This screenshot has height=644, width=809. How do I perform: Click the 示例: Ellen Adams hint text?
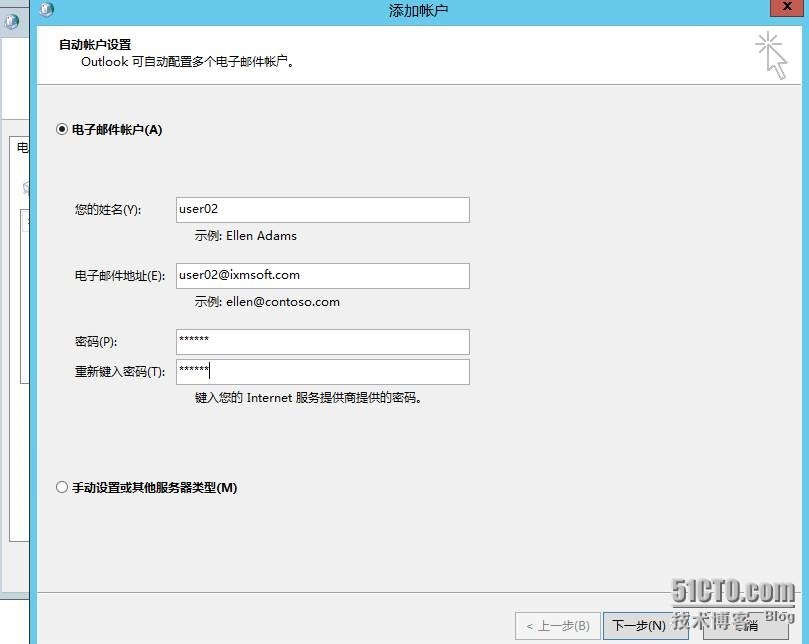246,236
